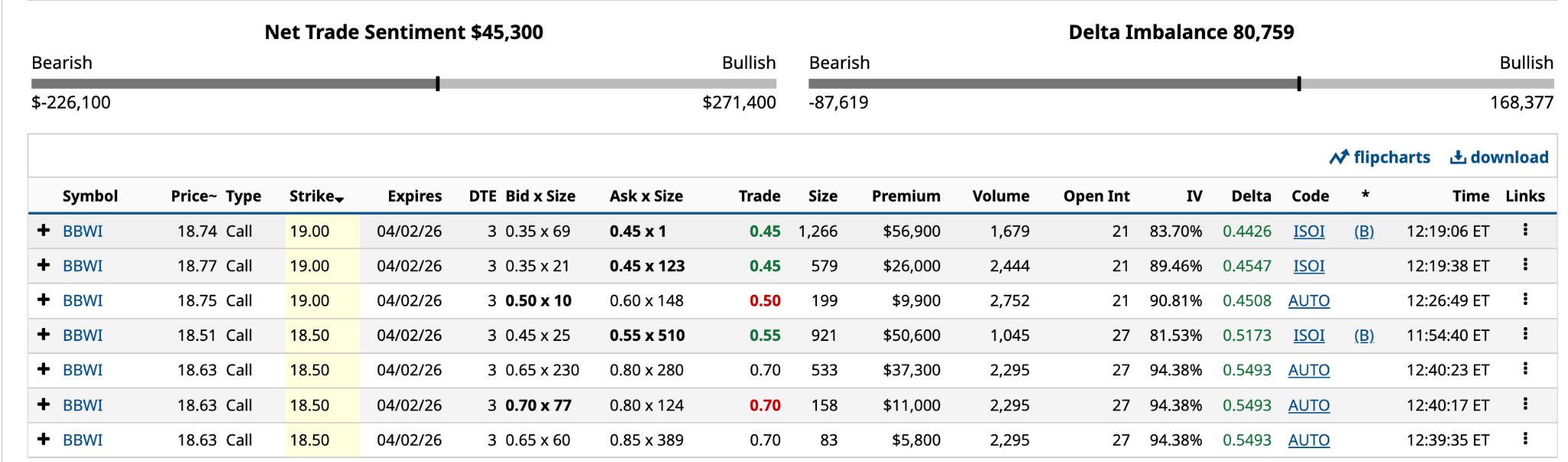
Task: Download the options flow table
Action: tap(1499, 157)
